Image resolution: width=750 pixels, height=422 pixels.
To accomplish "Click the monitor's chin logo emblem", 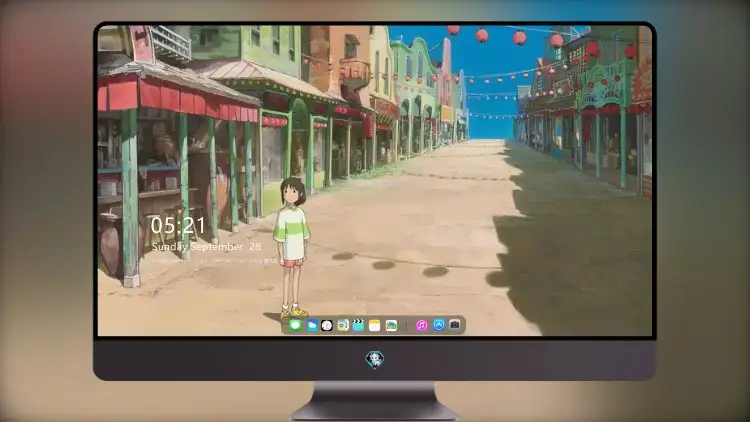I will point(375,359).
